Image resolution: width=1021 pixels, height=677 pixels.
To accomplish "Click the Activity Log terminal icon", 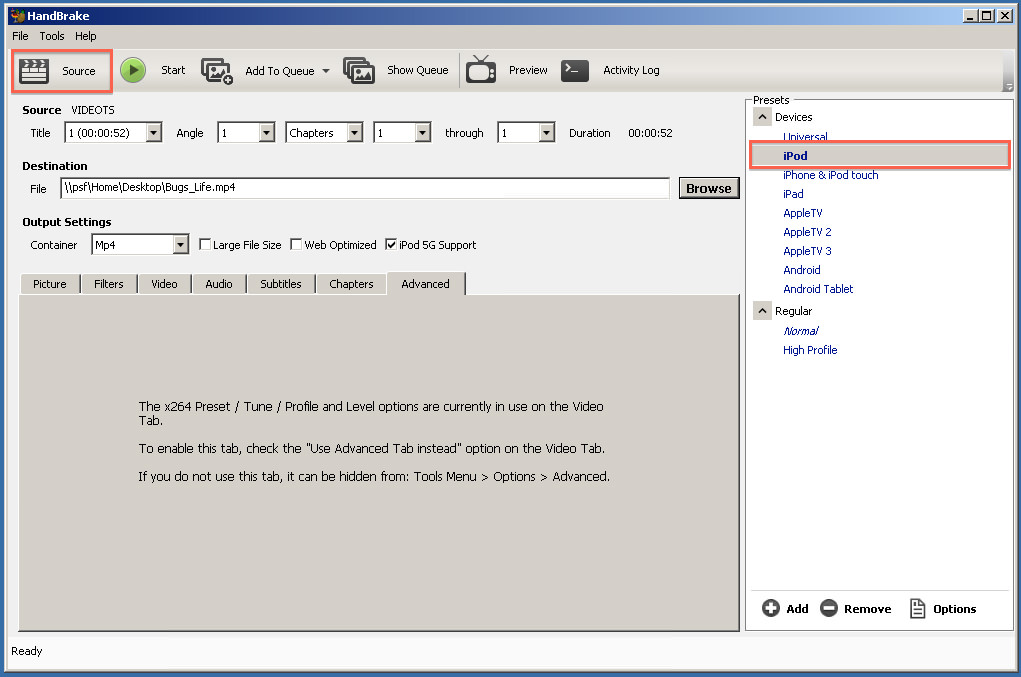I will (x=575, y=70).
